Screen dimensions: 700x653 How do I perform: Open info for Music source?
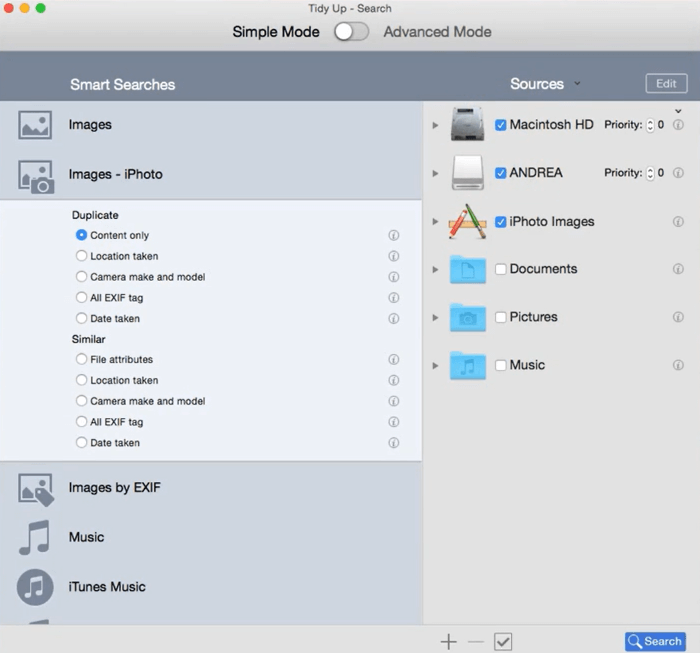click(678, 365)
